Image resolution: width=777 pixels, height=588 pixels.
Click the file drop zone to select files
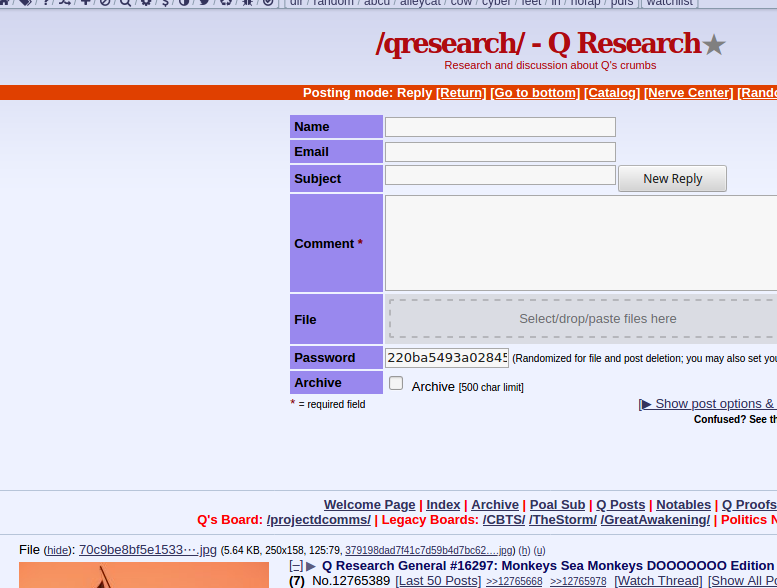point(583,319)
